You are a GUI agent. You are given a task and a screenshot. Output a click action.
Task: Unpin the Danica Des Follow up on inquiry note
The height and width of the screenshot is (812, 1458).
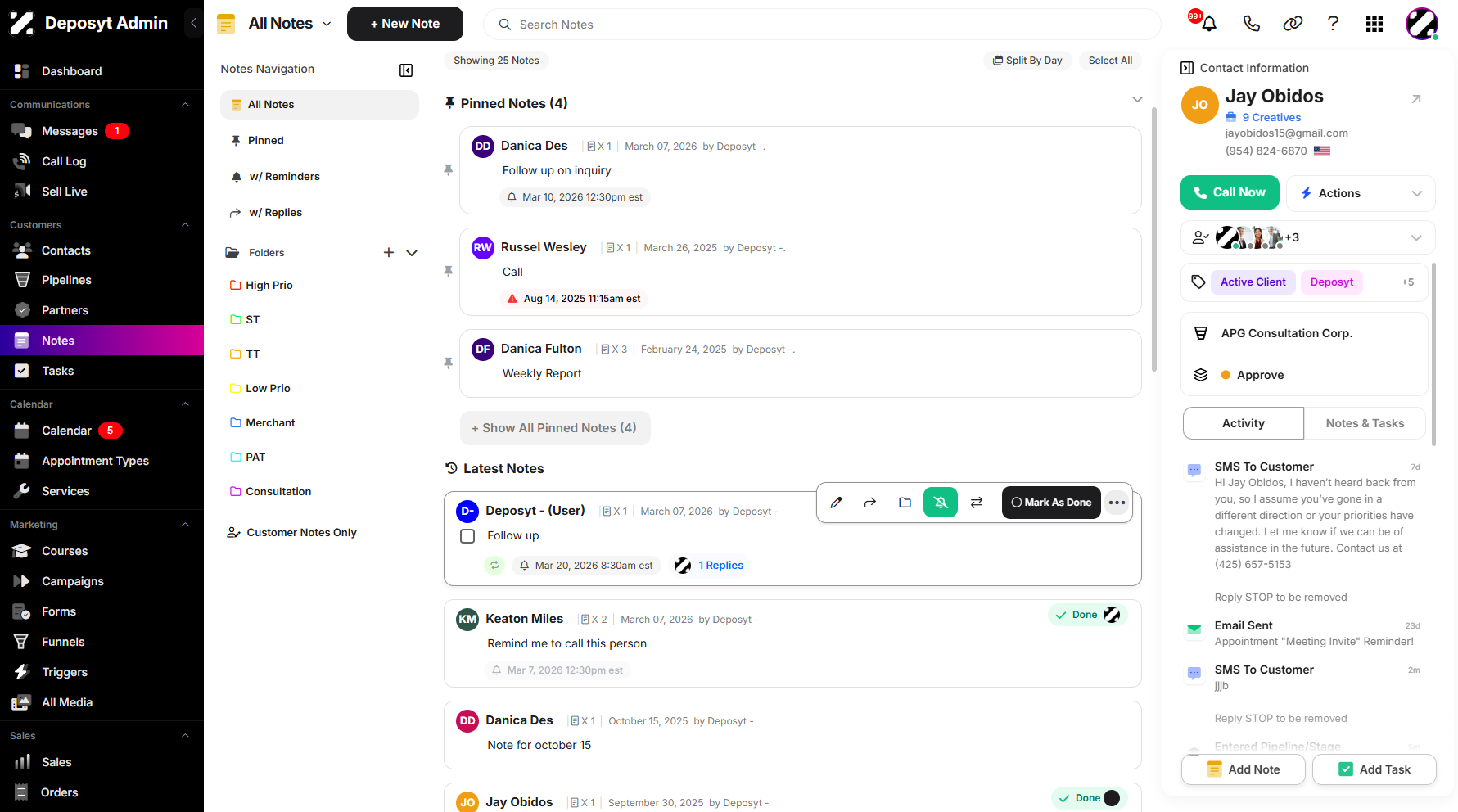(448, 170)
